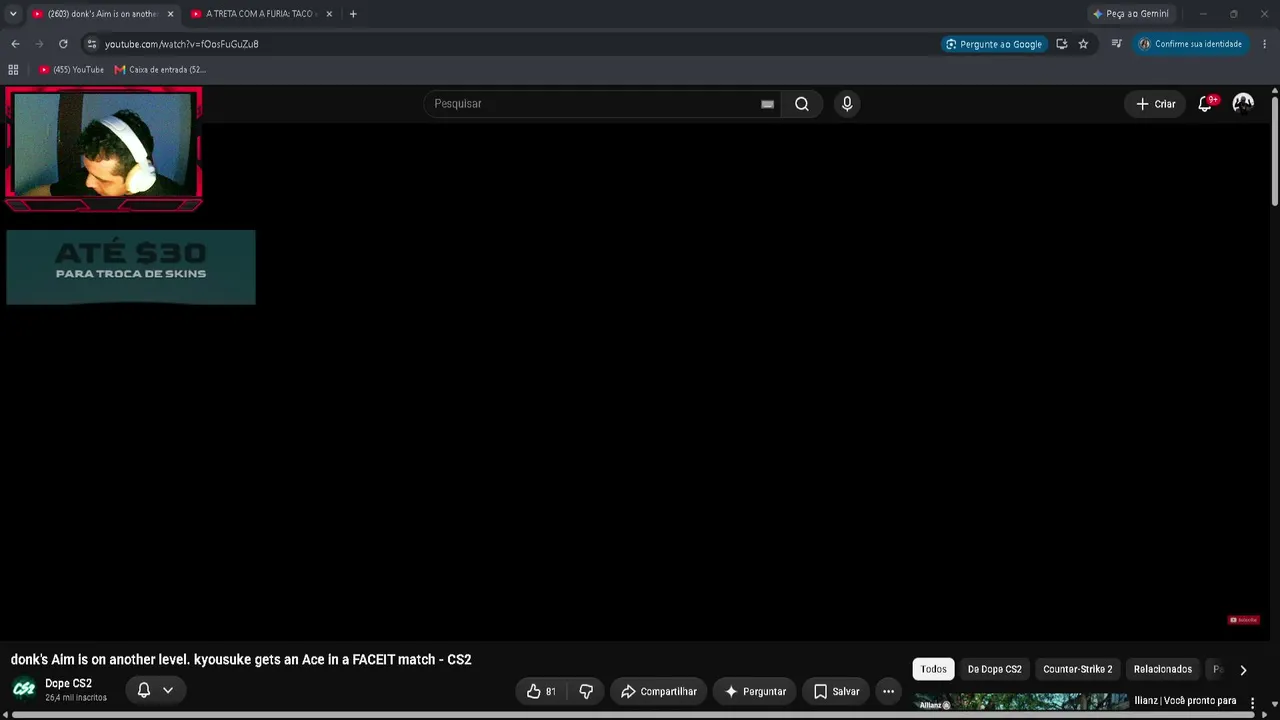Open the media control icon in Chrome toolbar

pyautogui.click(x=1116, y=44)
